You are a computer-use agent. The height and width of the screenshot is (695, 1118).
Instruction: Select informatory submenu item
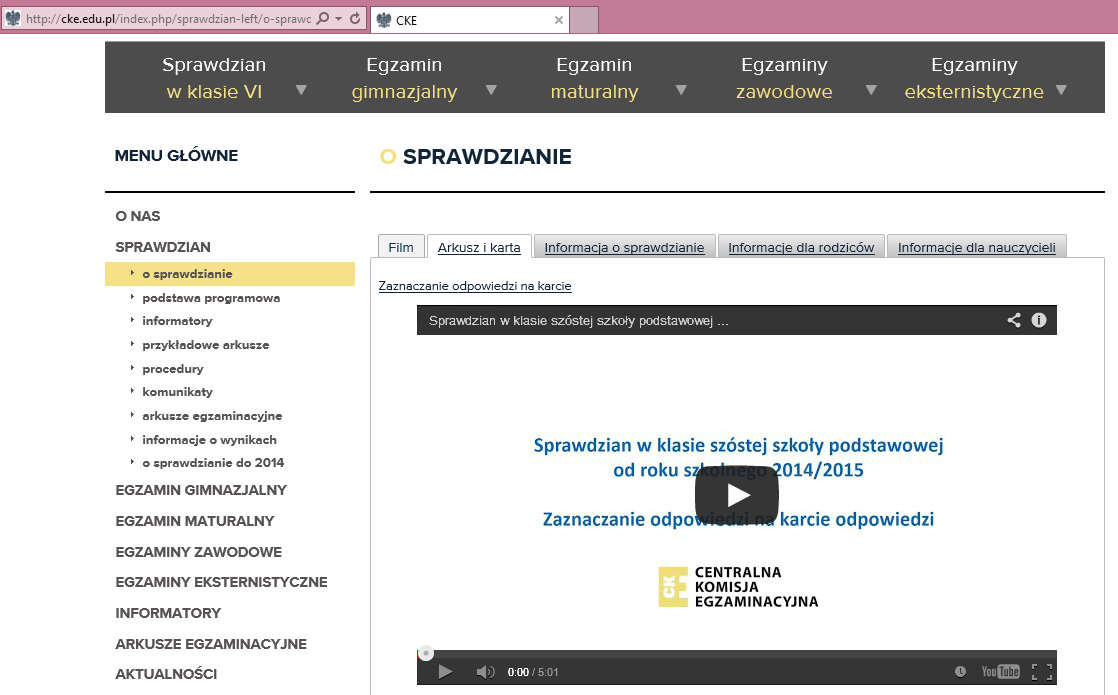click(177, 321)
